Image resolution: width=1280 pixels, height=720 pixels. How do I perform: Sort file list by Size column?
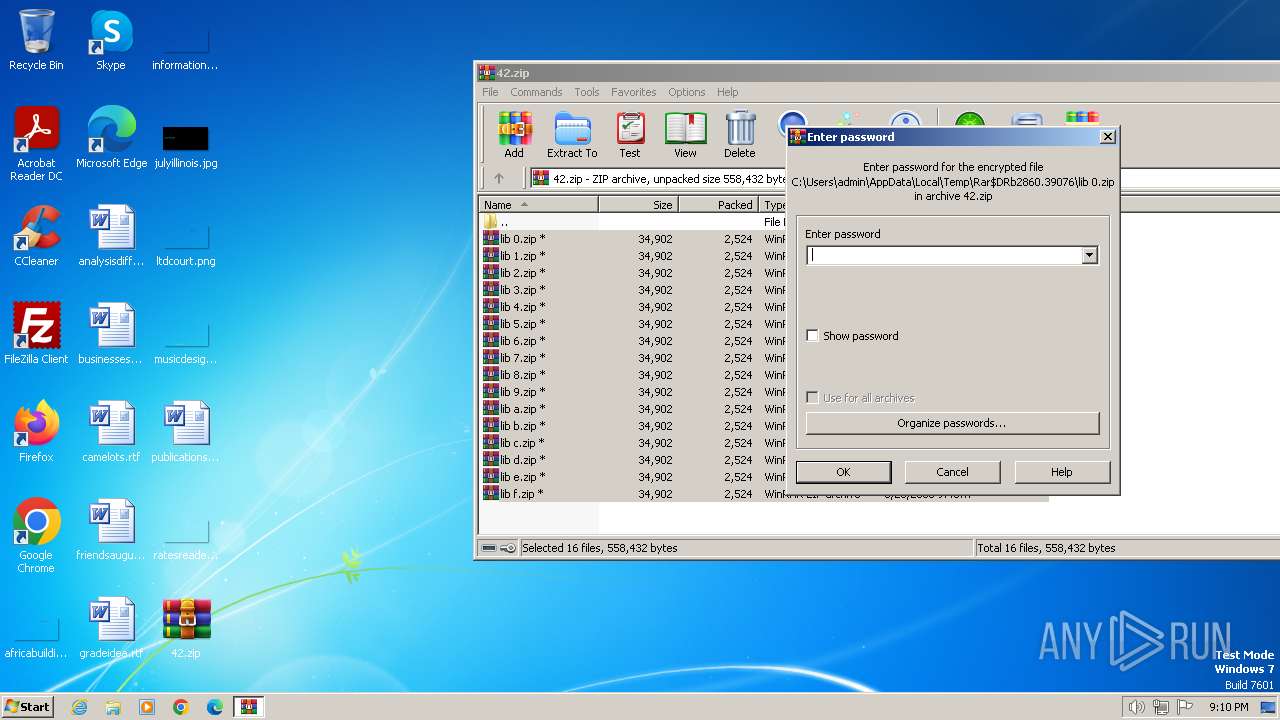638,204
